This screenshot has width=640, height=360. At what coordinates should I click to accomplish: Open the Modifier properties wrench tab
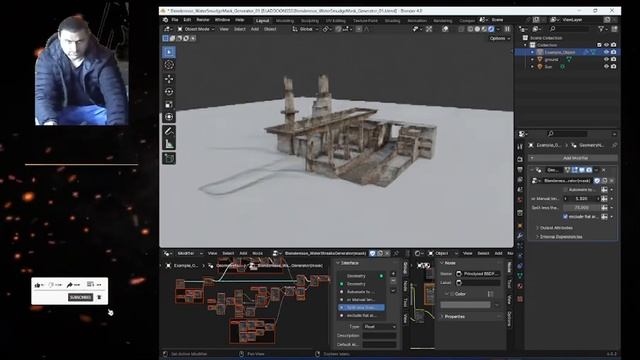[x=520, y=236]
